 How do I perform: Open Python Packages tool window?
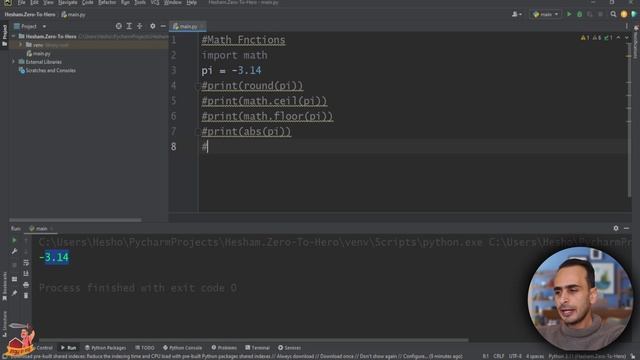(x=105, y=348)
